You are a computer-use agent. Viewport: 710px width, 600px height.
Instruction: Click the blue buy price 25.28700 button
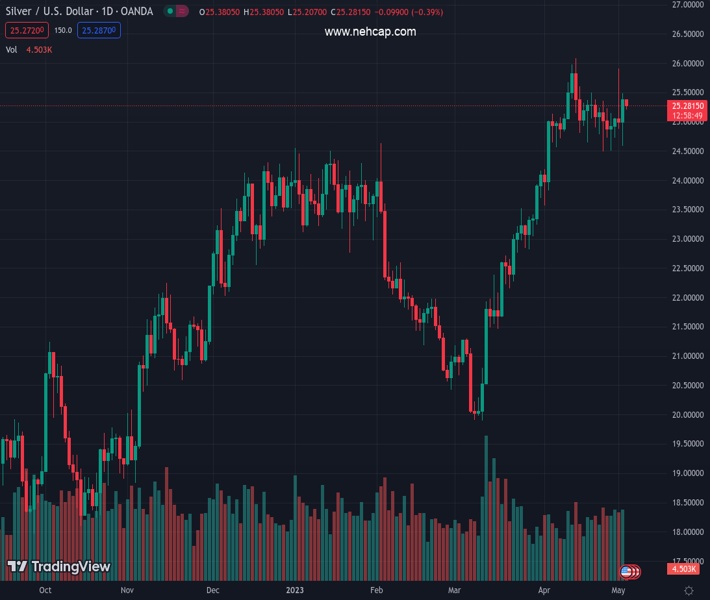[100, 31]
